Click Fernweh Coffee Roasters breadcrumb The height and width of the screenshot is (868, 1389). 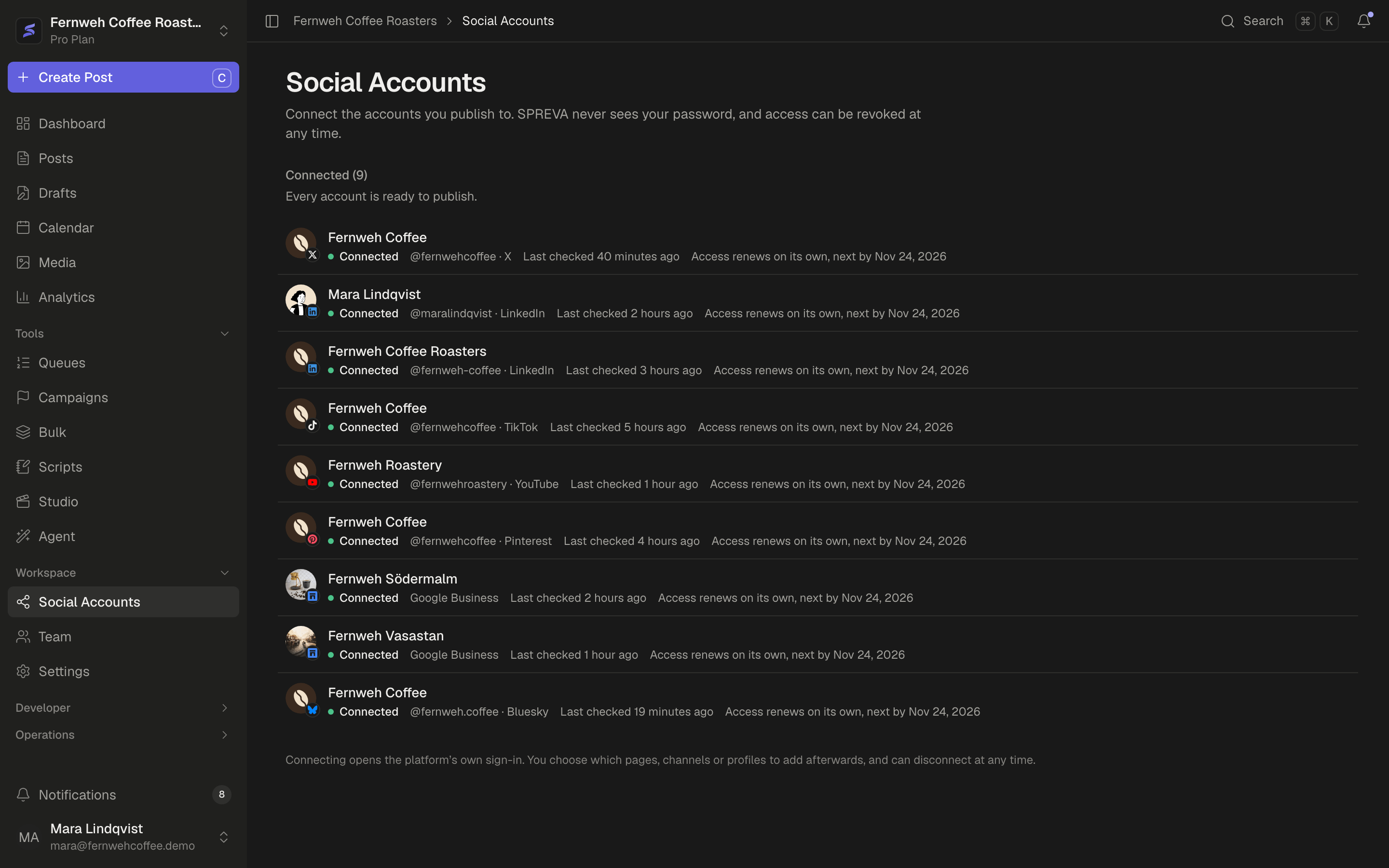click(365, 21)
